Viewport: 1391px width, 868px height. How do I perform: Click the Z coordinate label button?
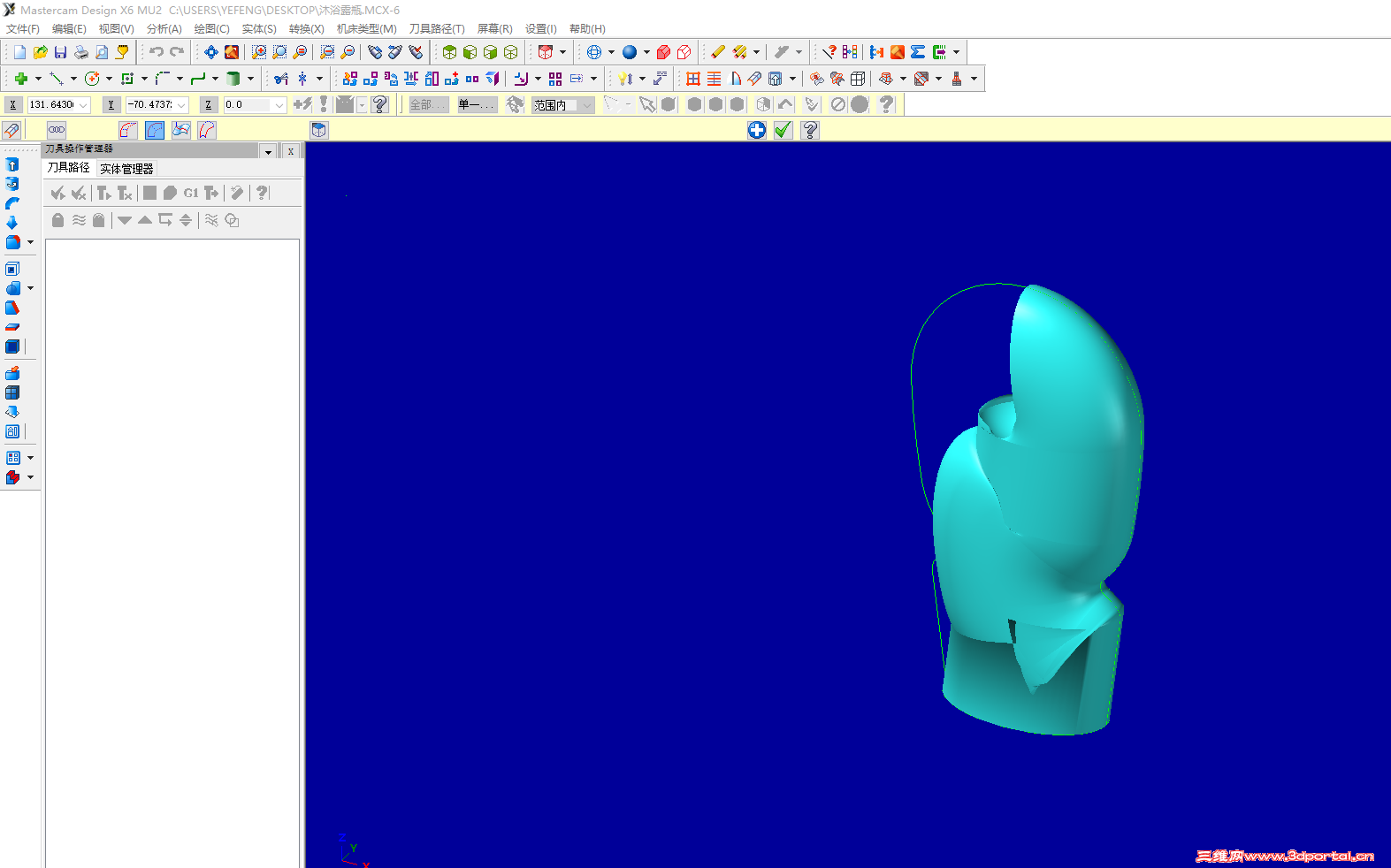click(209, 105)
